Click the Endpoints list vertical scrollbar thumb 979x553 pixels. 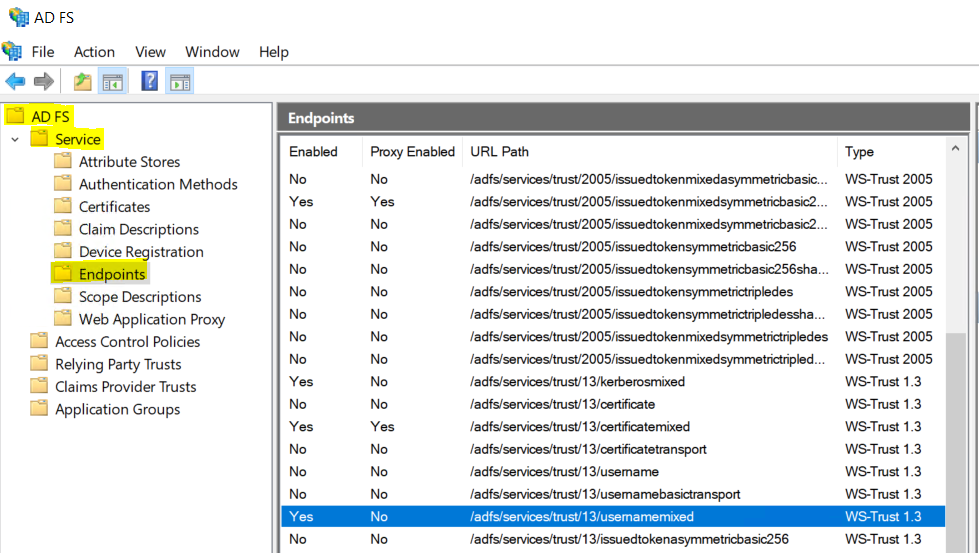pos(955,442)
